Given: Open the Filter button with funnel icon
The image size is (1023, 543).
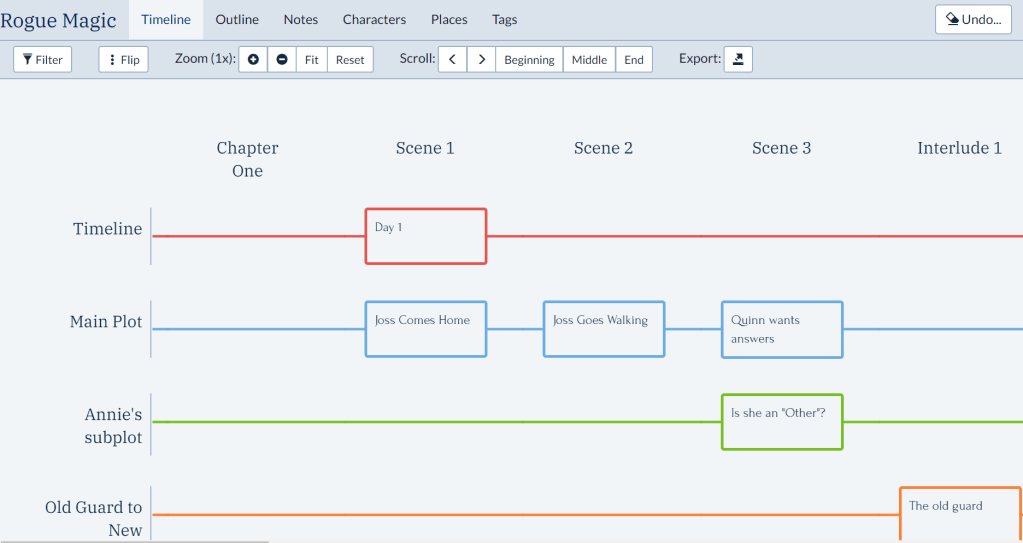Looking at the screenshot, I should (43, 60).
